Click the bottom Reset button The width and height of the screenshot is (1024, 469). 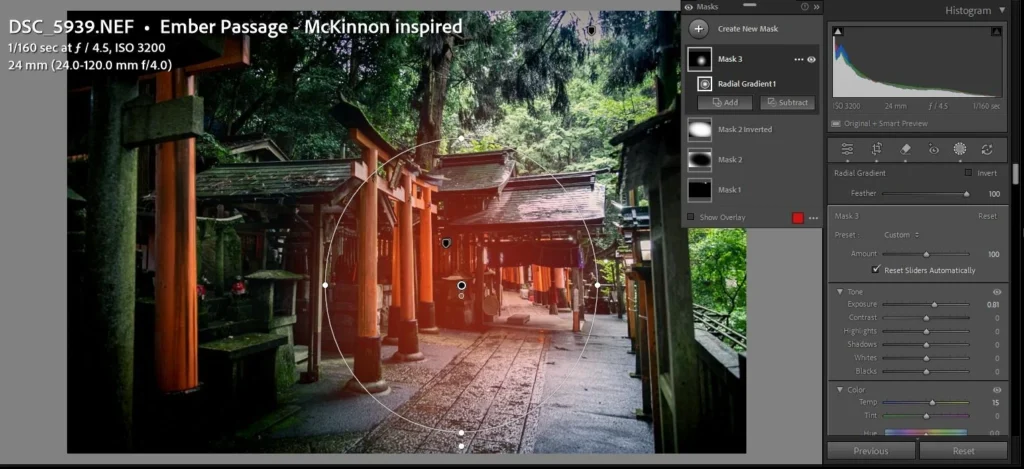click(963, 451)
